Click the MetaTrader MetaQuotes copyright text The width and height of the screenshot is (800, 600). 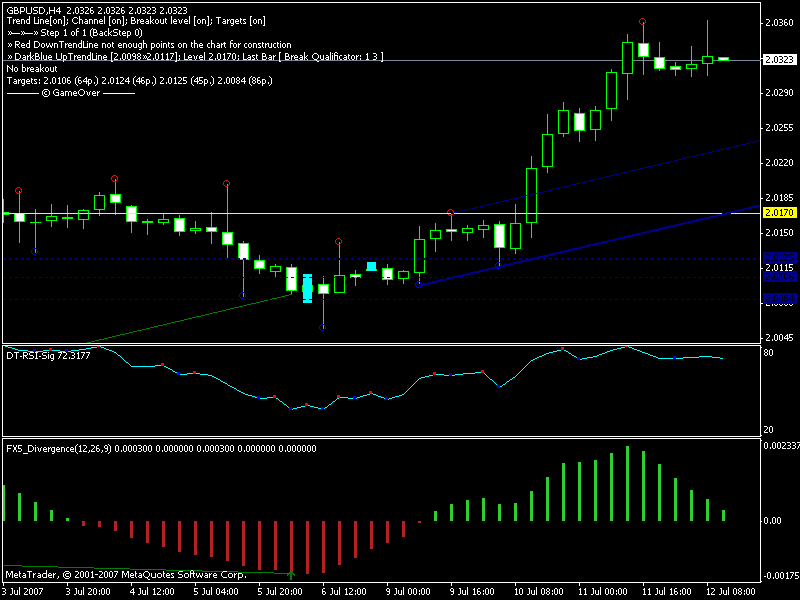(x=125, y=575)
